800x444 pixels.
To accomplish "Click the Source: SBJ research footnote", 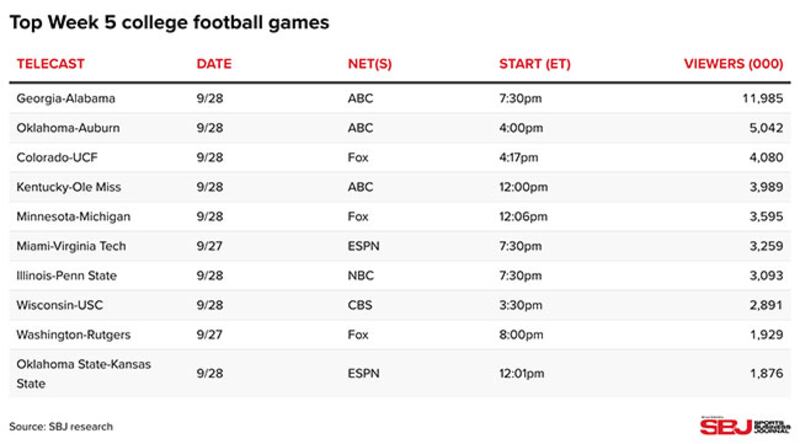I will (x=61, y=427).
